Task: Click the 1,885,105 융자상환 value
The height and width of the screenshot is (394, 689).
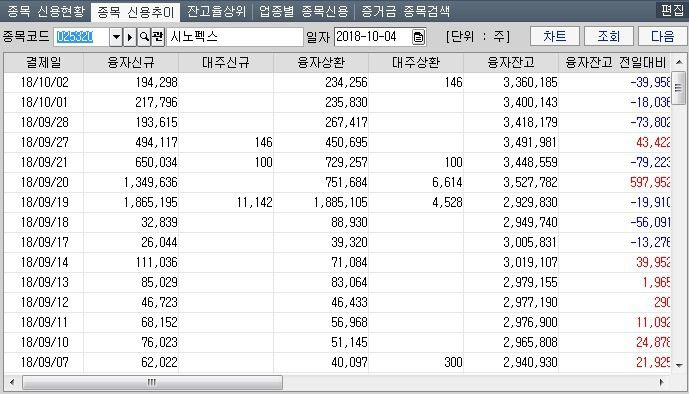Action: click(x=340, y=202)
